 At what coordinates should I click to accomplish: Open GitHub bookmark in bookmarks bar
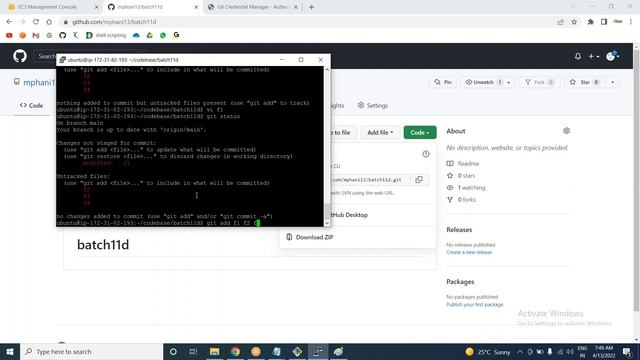(62, 36)
